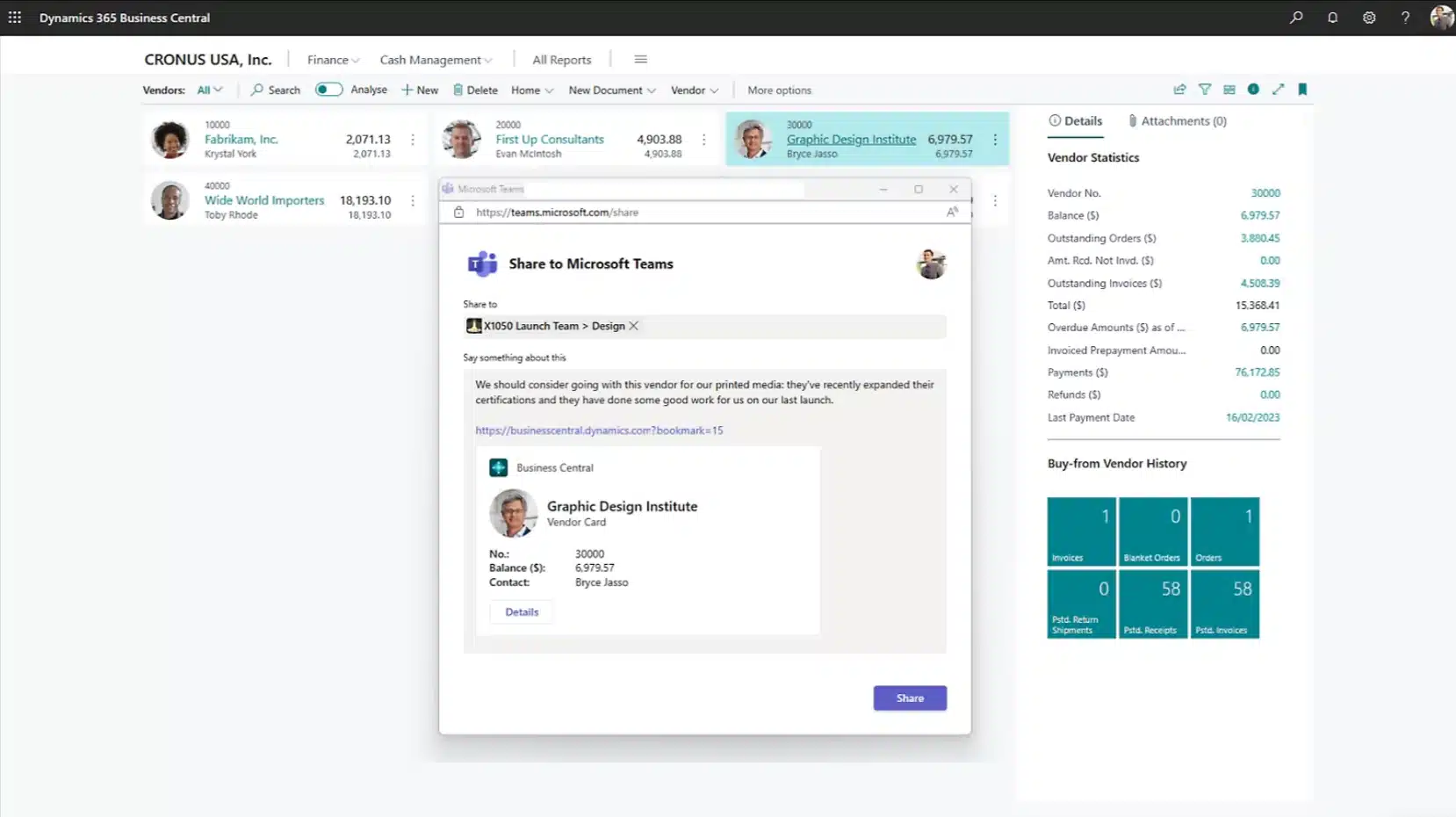Click the share icon in the vendor toolbar
Viewport: 1456px width, 817px height.
tap(1179, 90)
